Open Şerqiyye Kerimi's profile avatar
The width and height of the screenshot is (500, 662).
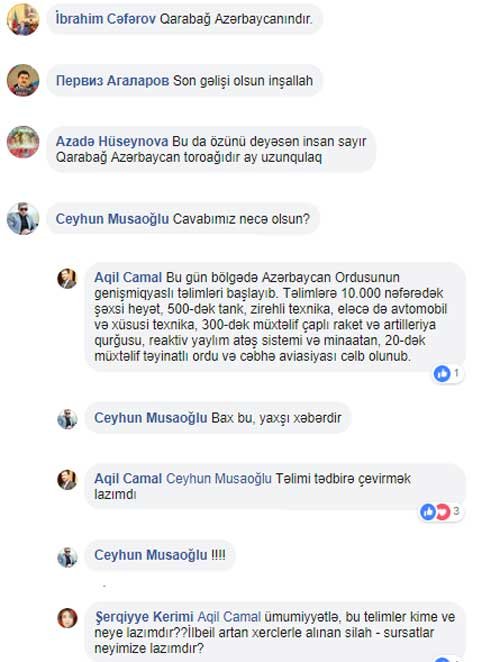point(67,618)
